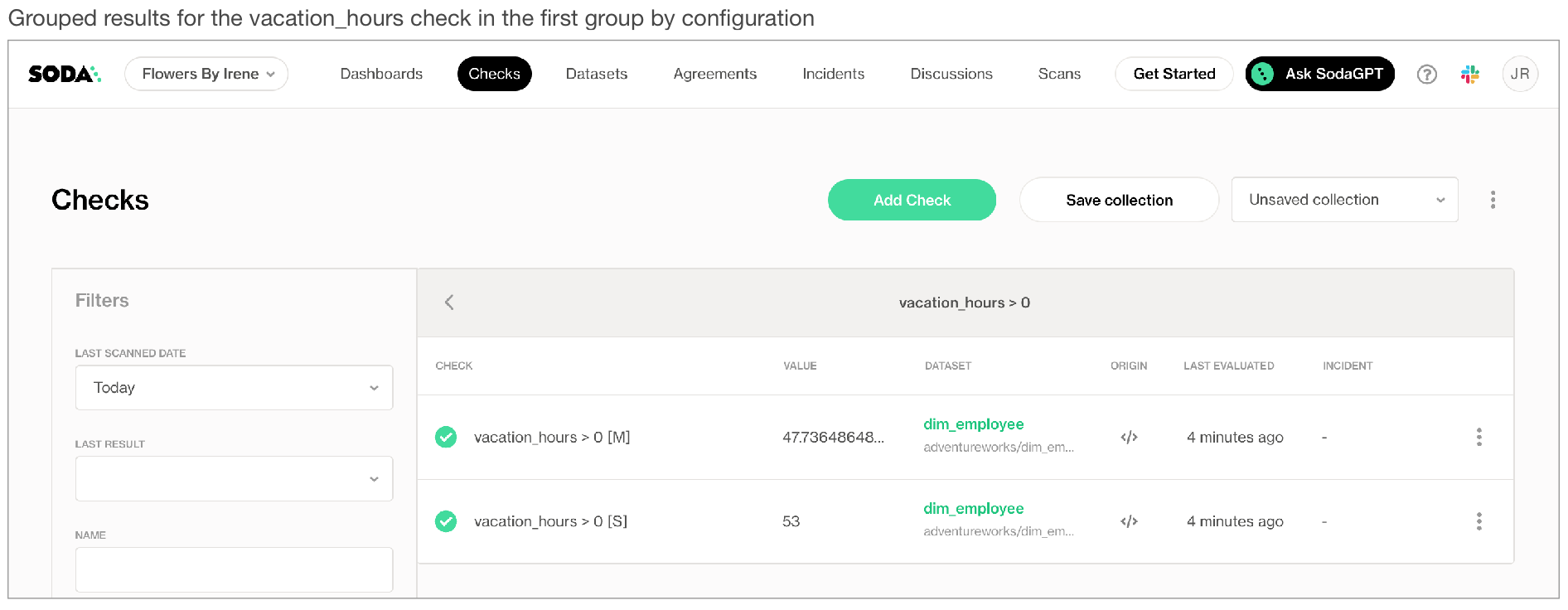The width and height of the screenshot is (1568, 610).
Task: Go to the Dashboards tab
Action: (381, 74)
